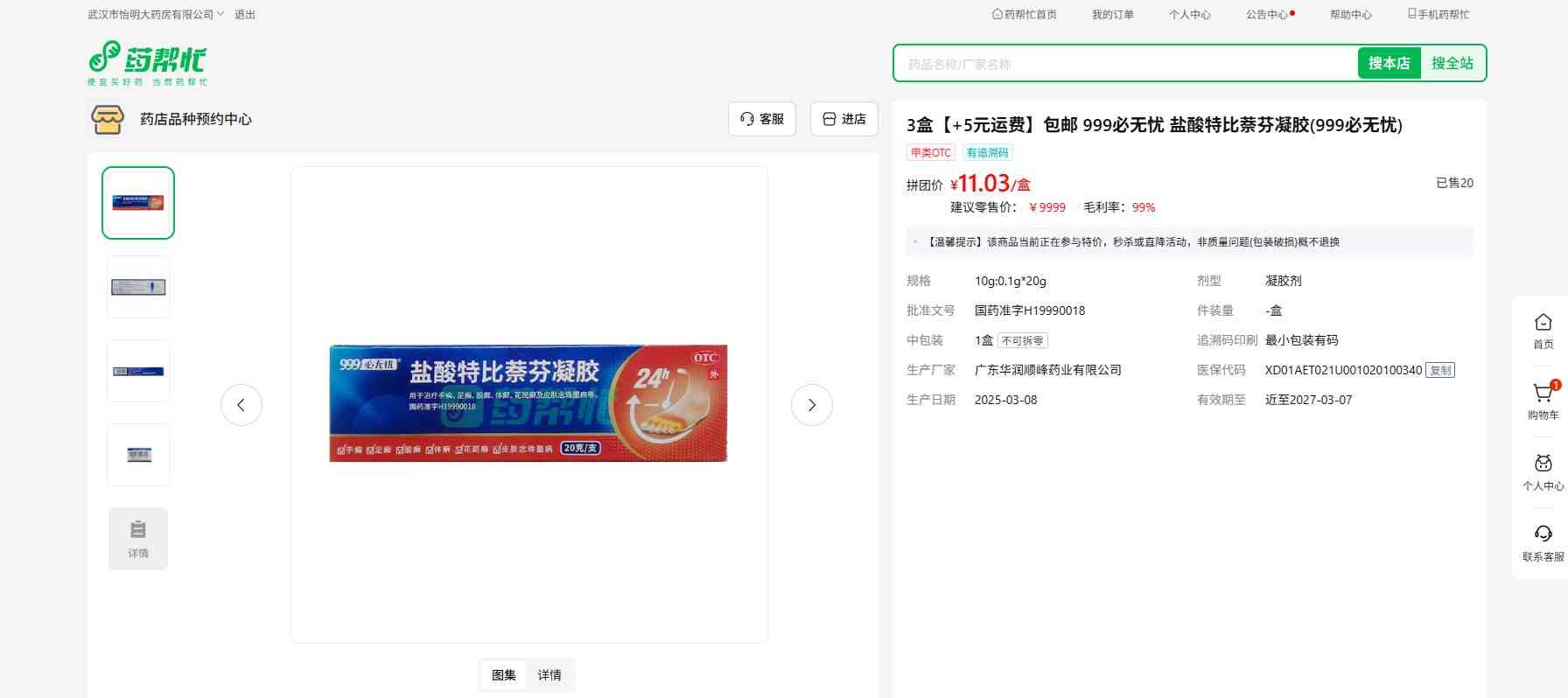Image resolution: width=1568 pixels, height=698 pixels.
Task: Open 公告中心 in the top navigation
Action: [1269, 15]
